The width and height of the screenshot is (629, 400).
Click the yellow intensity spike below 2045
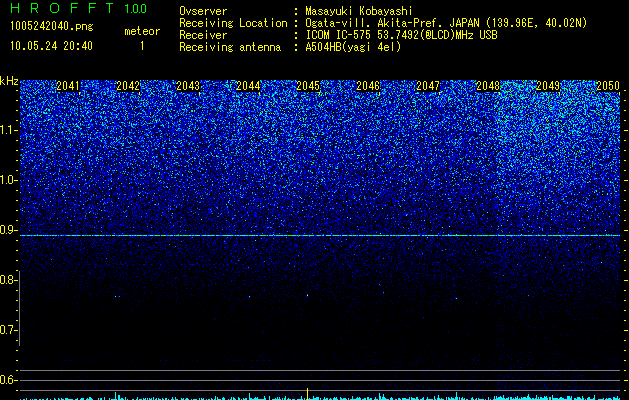308,393
